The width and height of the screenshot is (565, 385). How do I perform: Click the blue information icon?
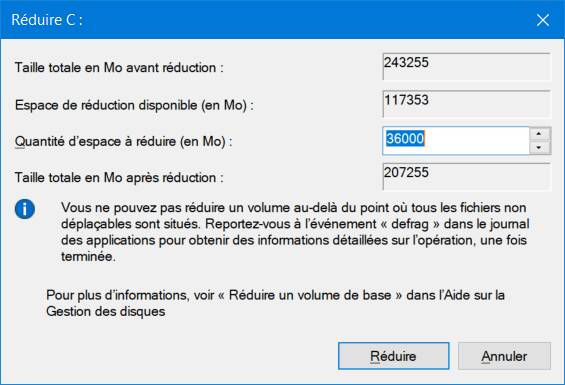pyautogui.click(x=25, y=209)
